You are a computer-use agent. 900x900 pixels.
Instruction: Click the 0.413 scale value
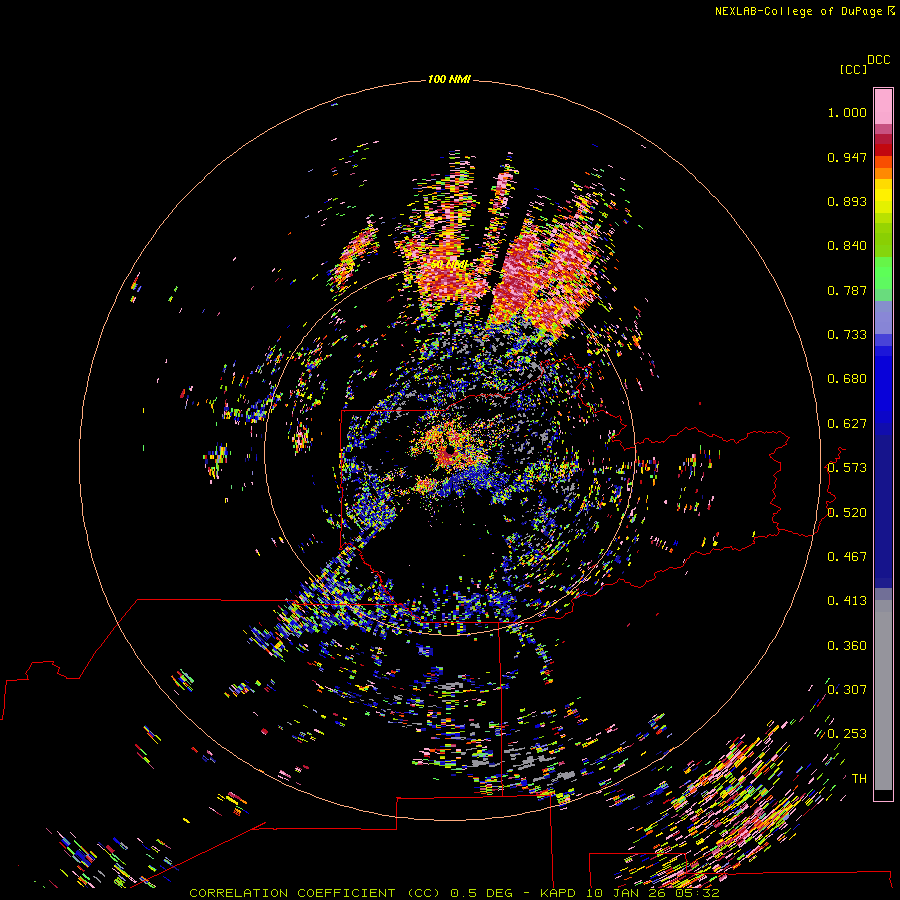point(847,601)
